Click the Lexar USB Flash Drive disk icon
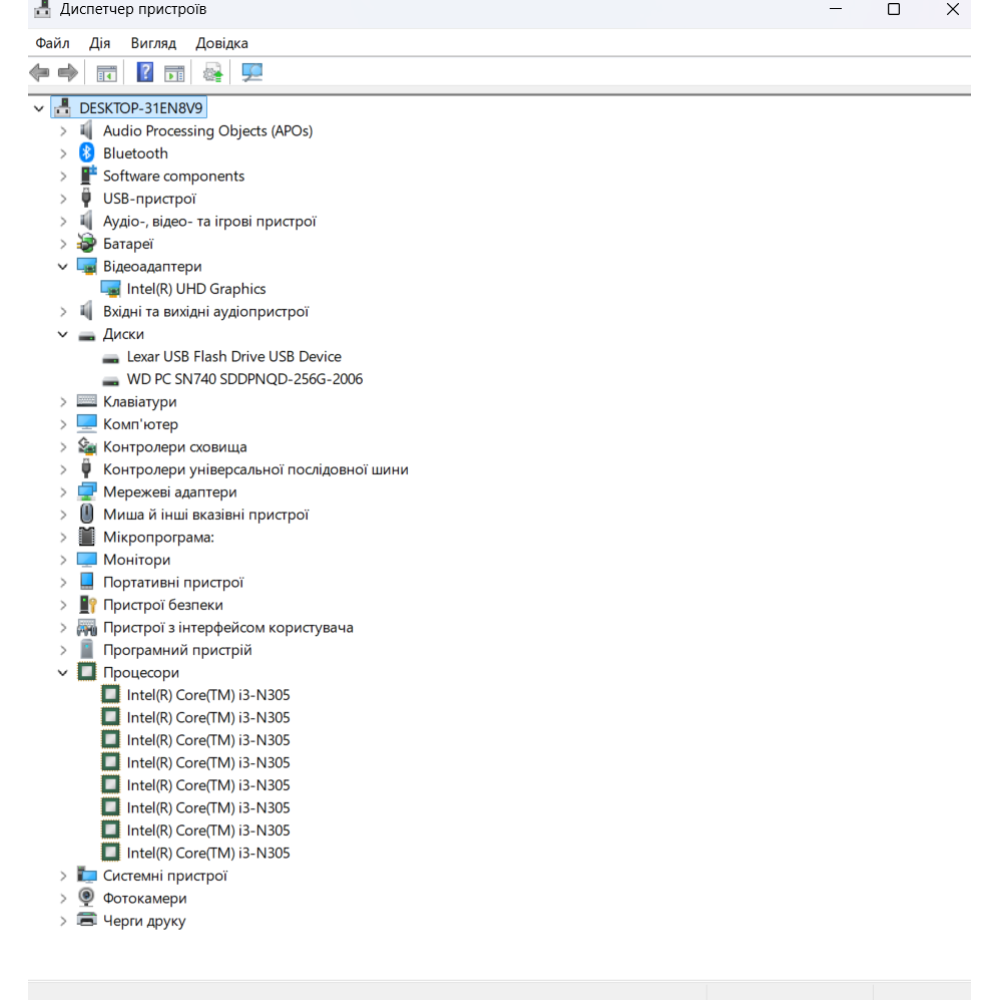 point(110,358)
